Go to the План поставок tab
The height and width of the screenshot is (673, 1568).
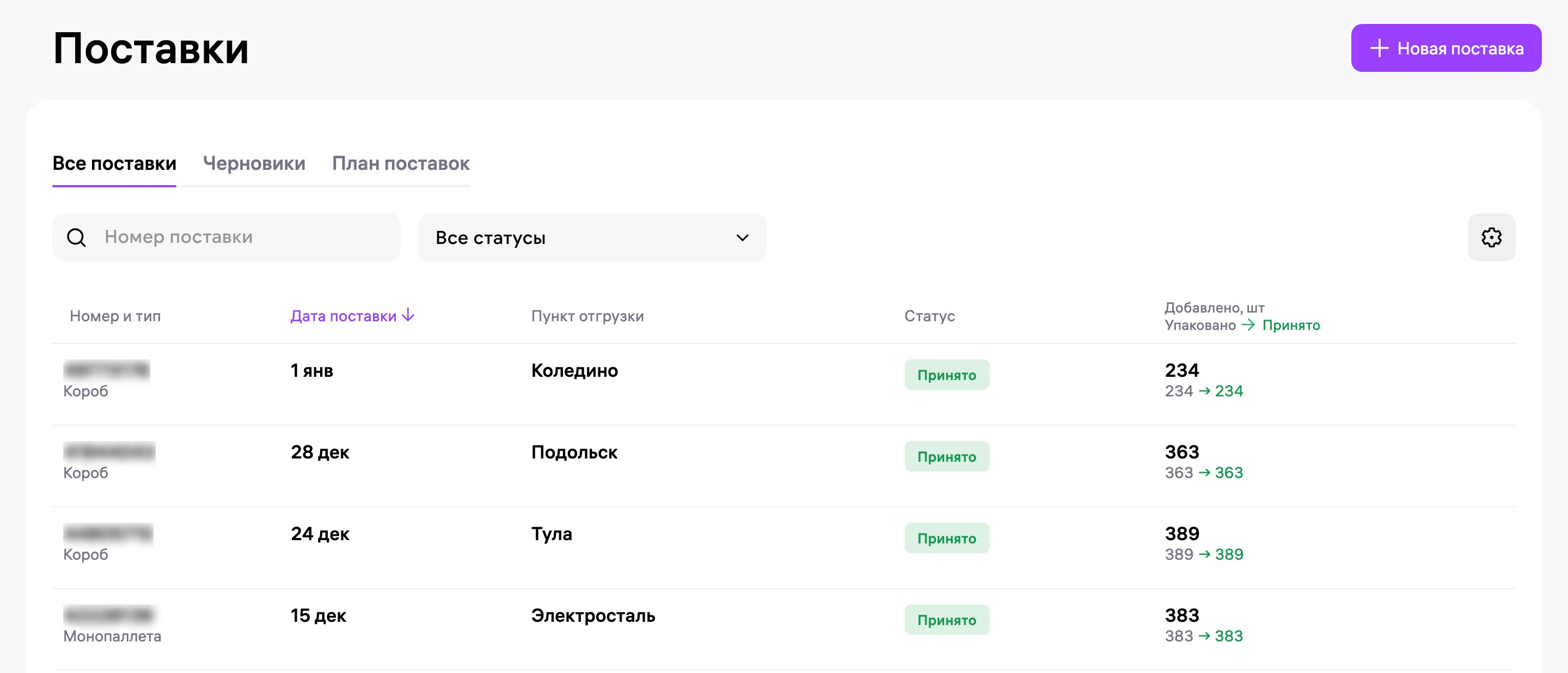point(401,163)
